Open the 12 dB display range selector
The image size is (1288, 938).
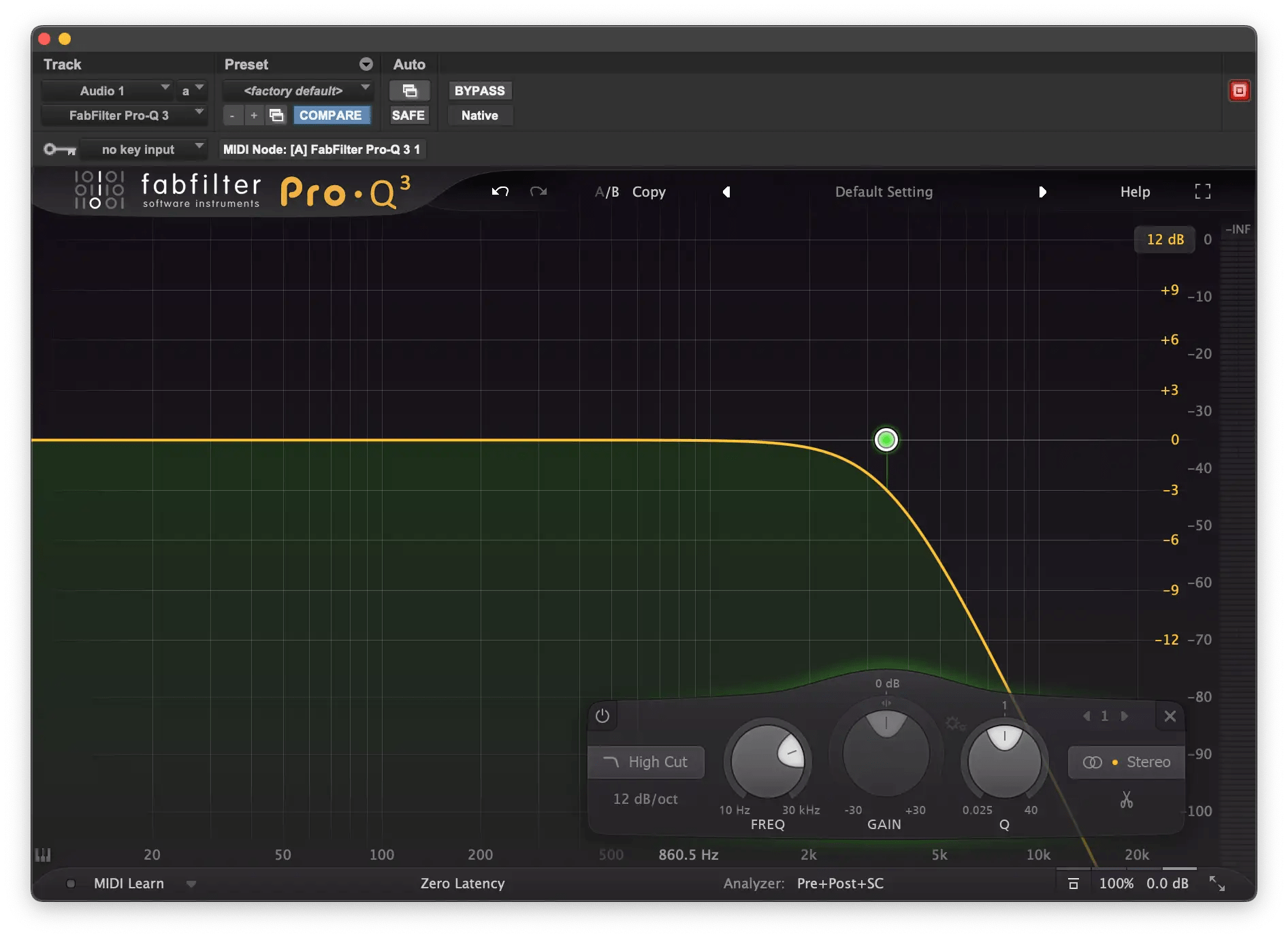(1165, 239)
